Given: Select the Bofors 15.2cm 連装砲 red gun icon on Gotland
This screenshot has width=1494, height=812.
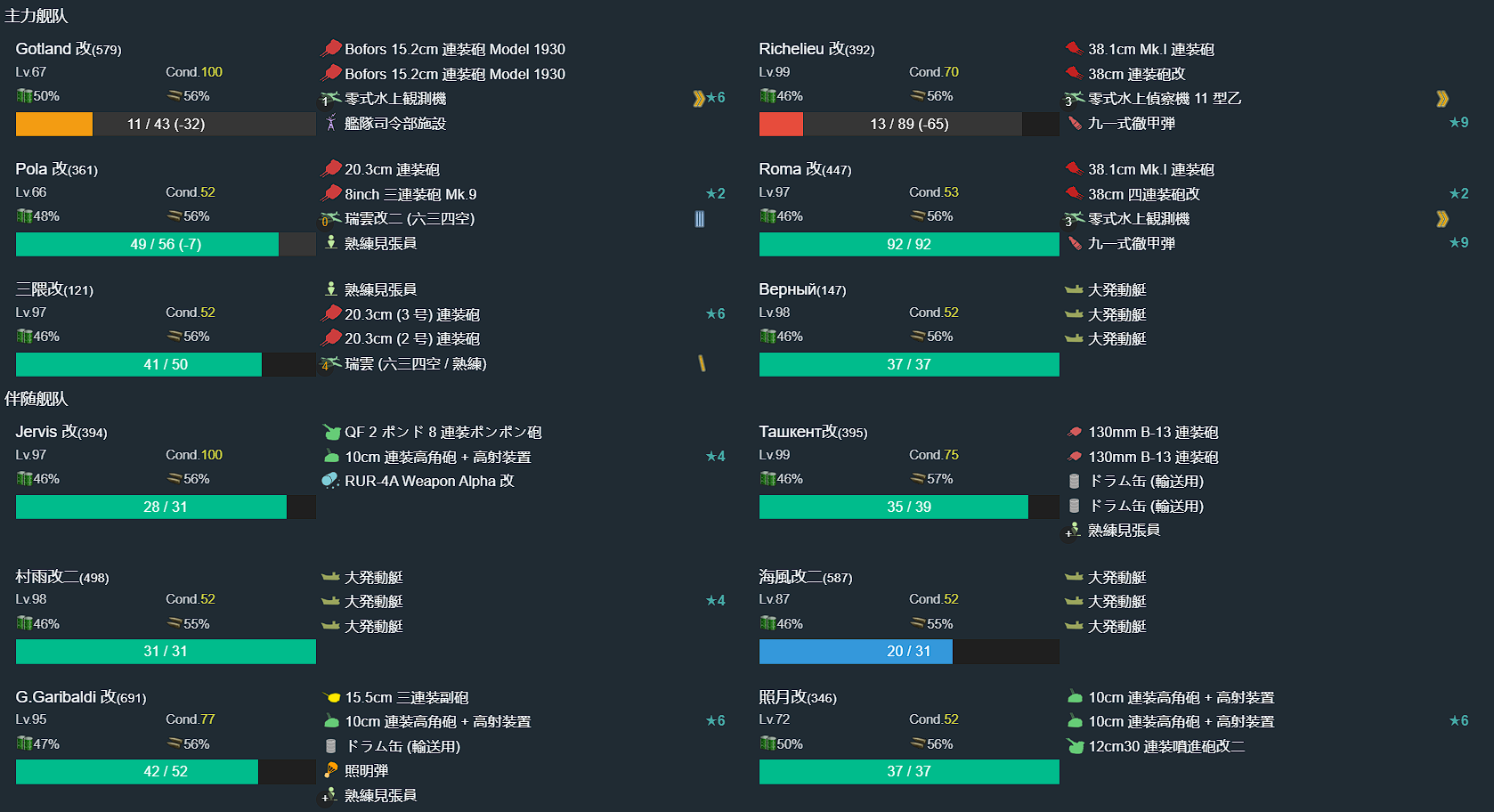Looking at the screenshot, I should click(330, 49).
